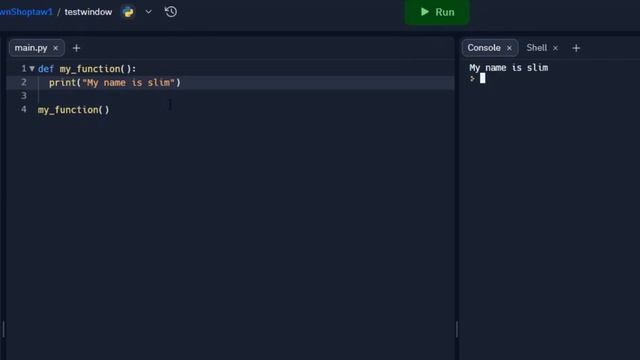Run the program with the green Run button
The image size is (640, 360).
(x=437, y=12)
